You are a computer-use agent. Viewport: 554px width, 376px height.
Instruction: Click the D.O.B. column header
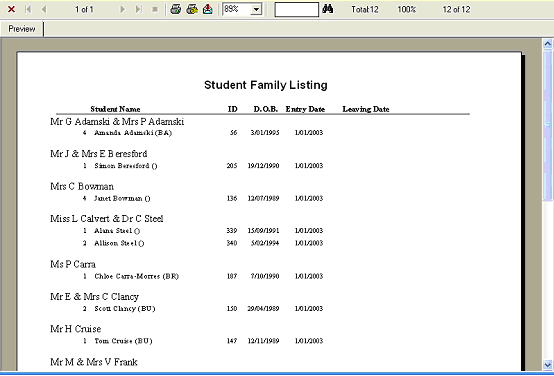point(266,109)
